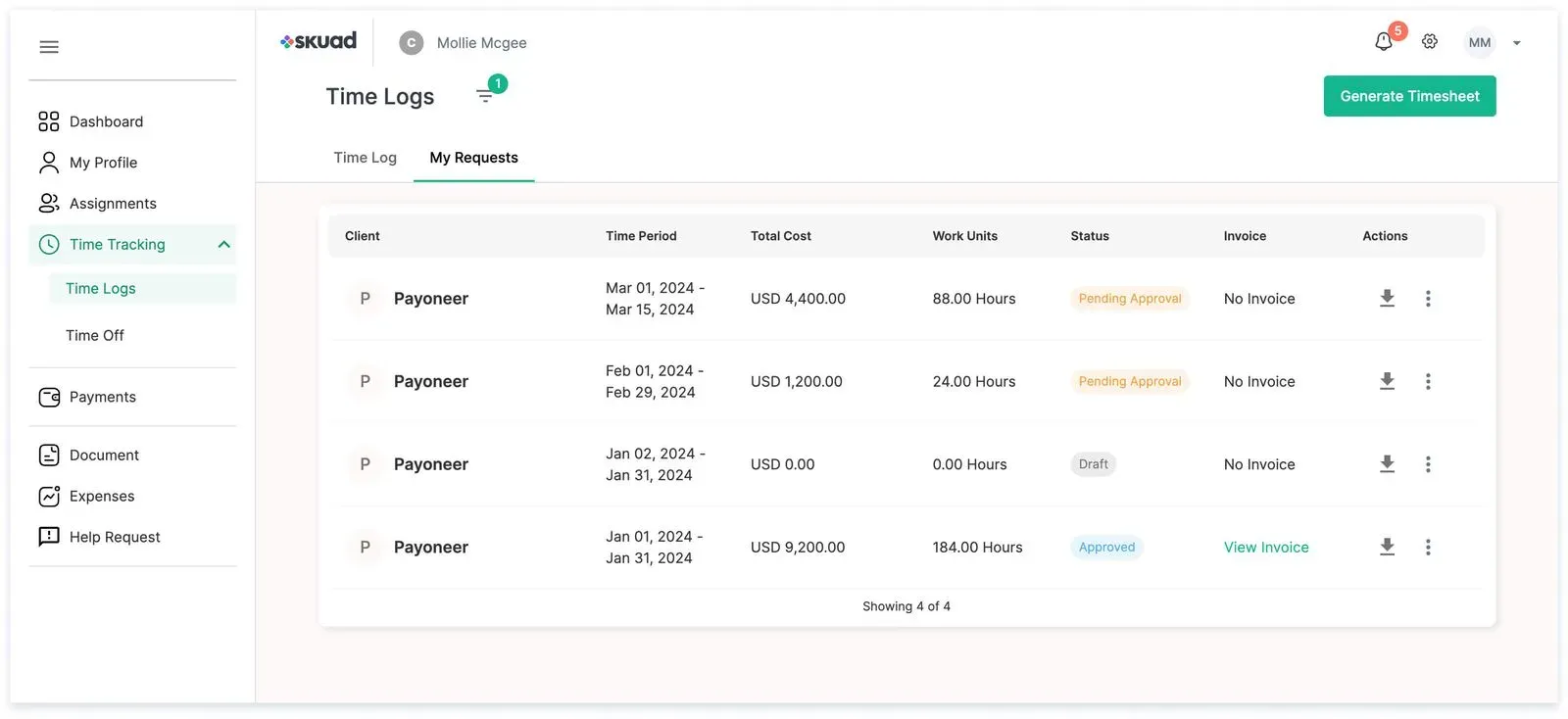Download the Mar 01 - Mar 15 request

1387,298
